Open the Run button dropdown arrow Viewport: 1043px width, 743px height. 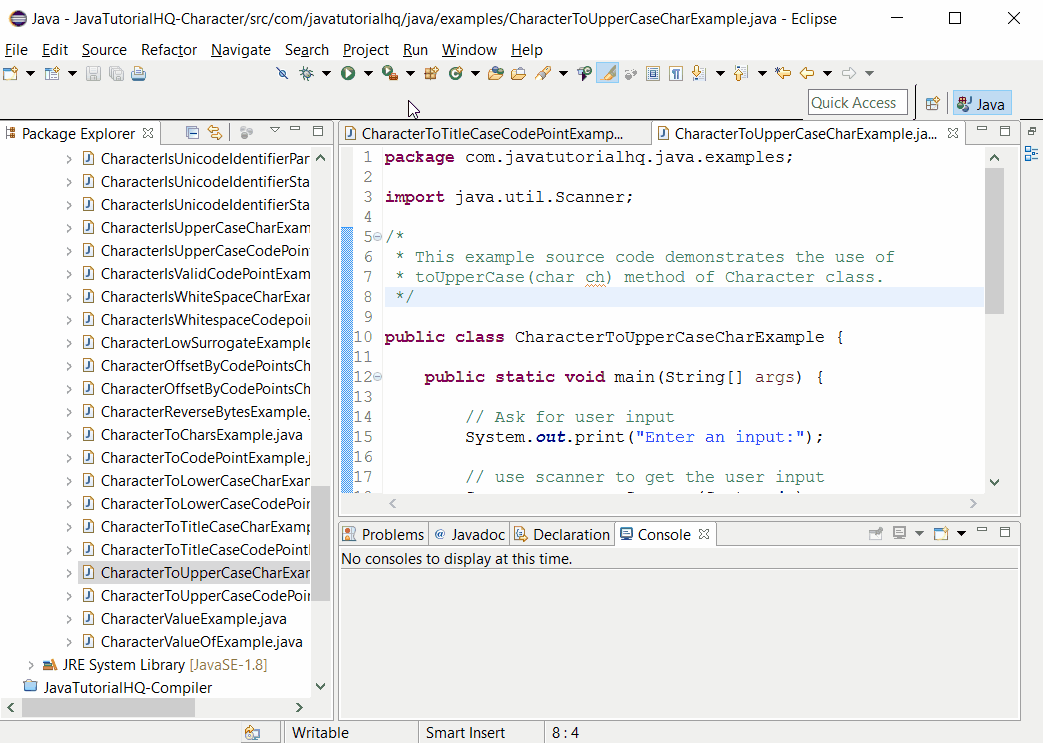pyautogui.click(x=366, y=73)
